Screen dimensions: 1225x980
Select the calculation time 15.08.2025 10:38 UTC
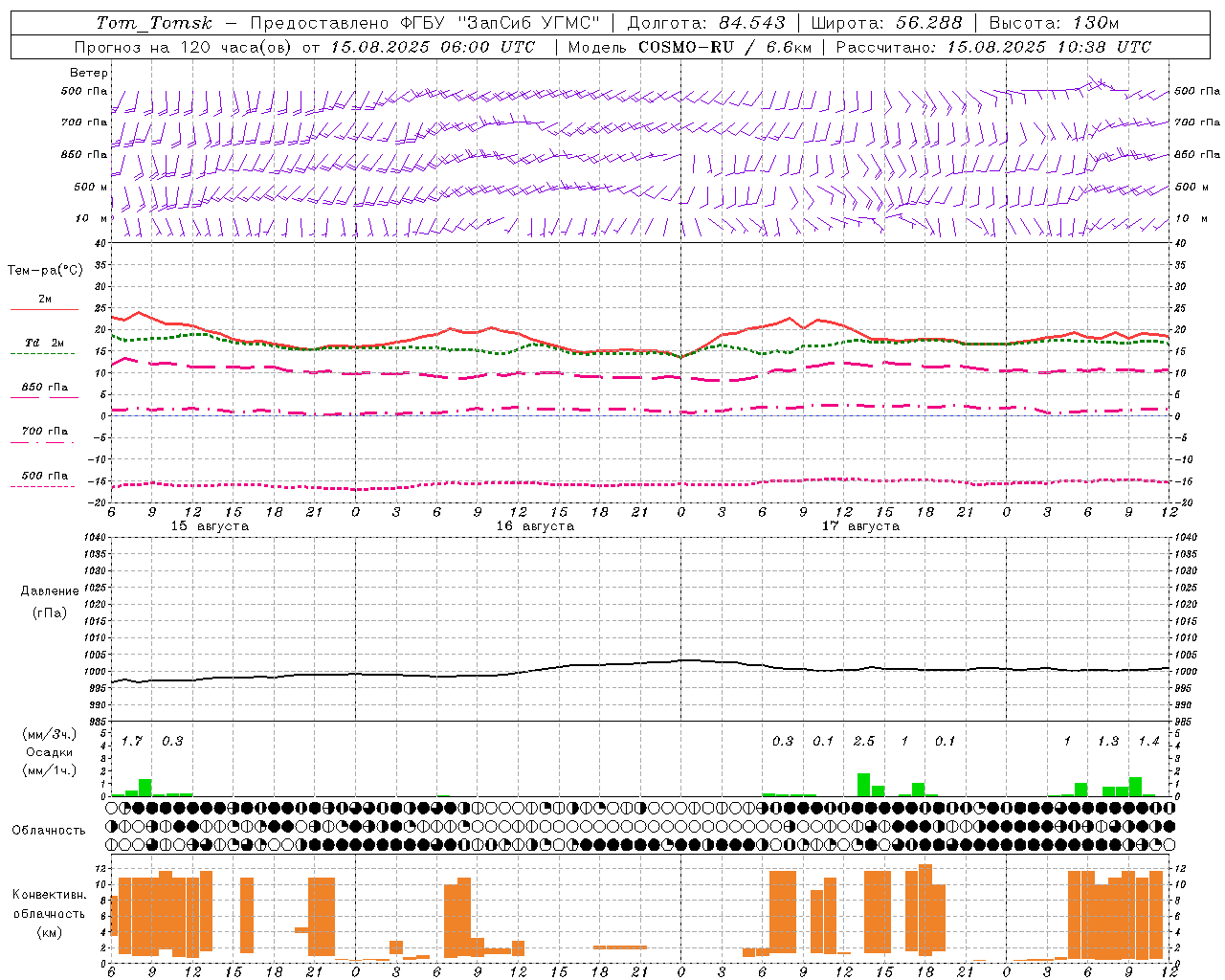[1049, 47]
